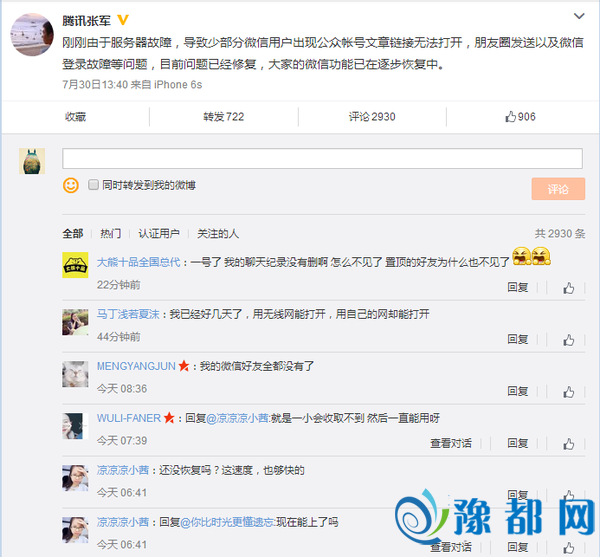Click the smiley emoji picker icon

click(x=71, y=185)
